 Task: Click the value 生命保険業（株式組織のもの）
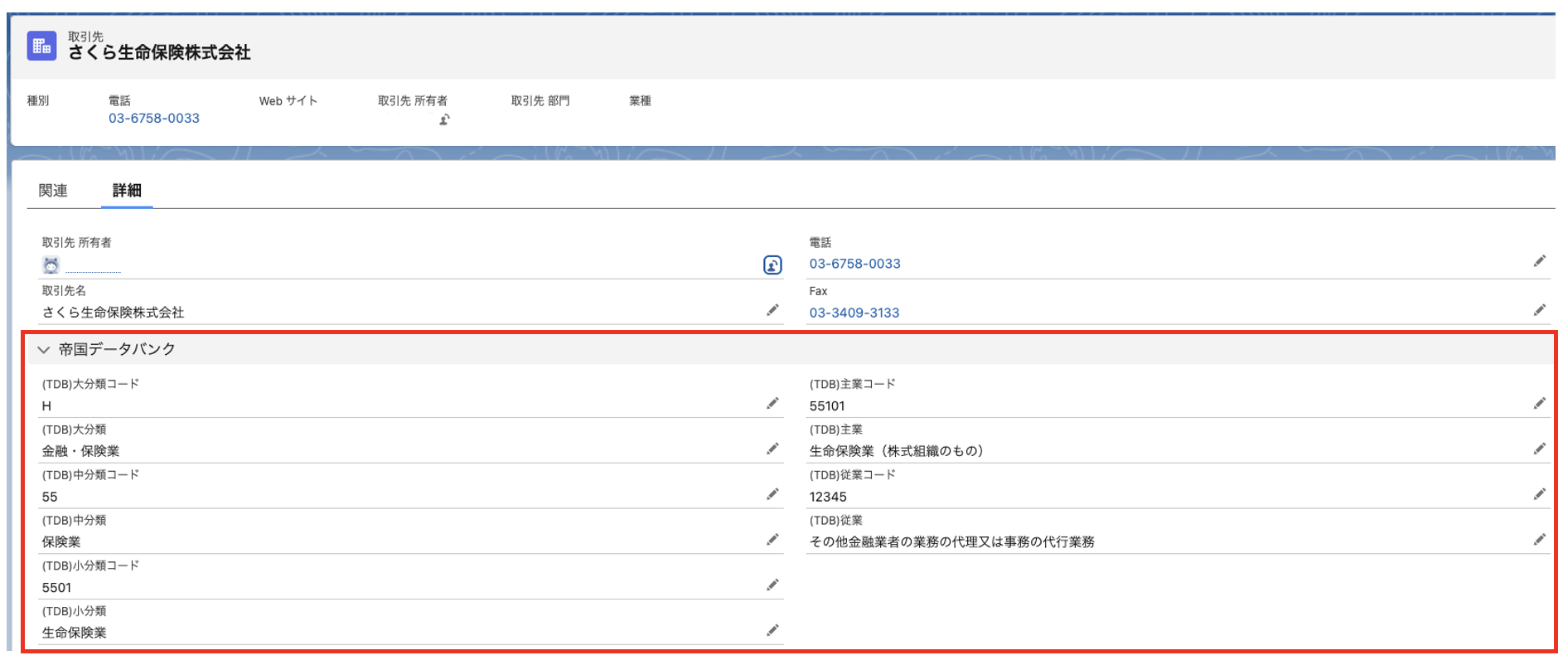coord(897,451)
